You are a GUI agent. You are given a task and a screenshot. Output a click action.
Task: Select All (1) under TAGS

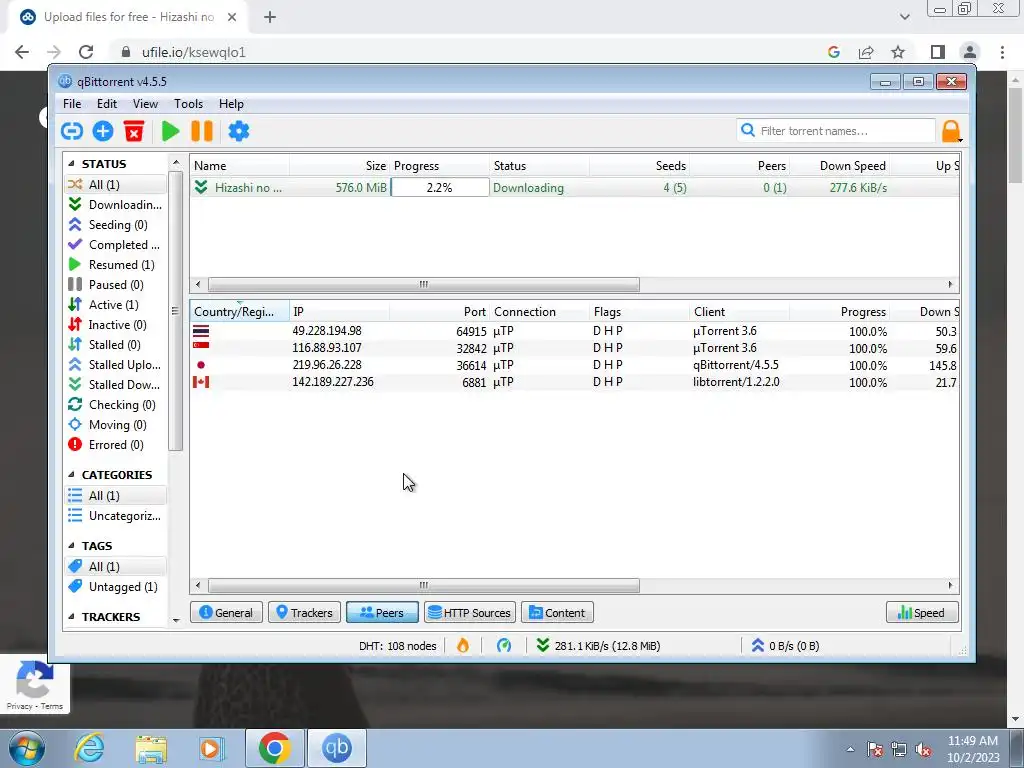[x=115, y=566]
